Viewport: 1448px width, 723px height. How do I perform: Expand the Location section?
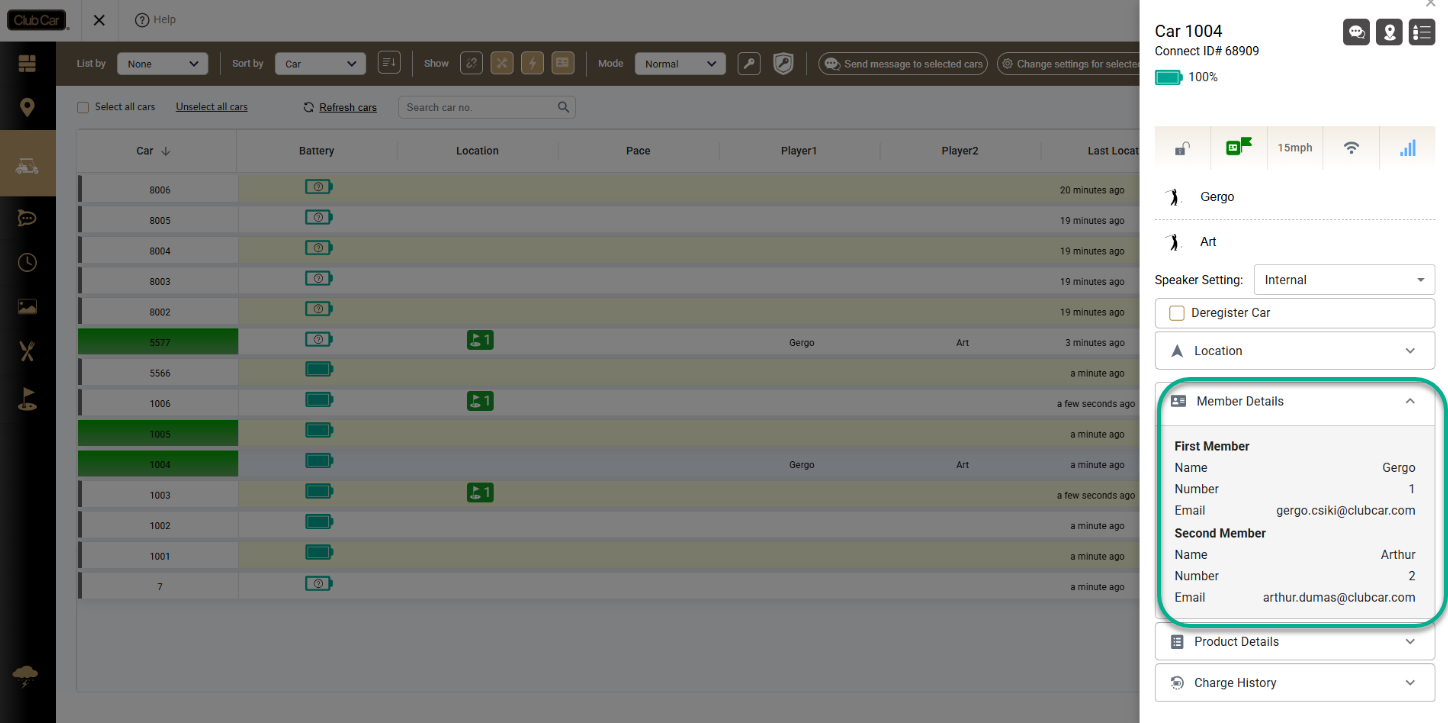[1295, 351]
